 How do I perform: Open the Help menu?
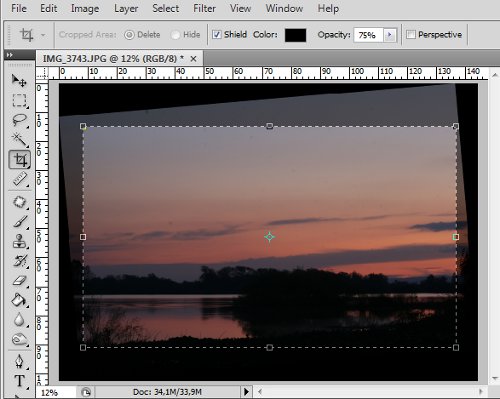tap(328, 8)
